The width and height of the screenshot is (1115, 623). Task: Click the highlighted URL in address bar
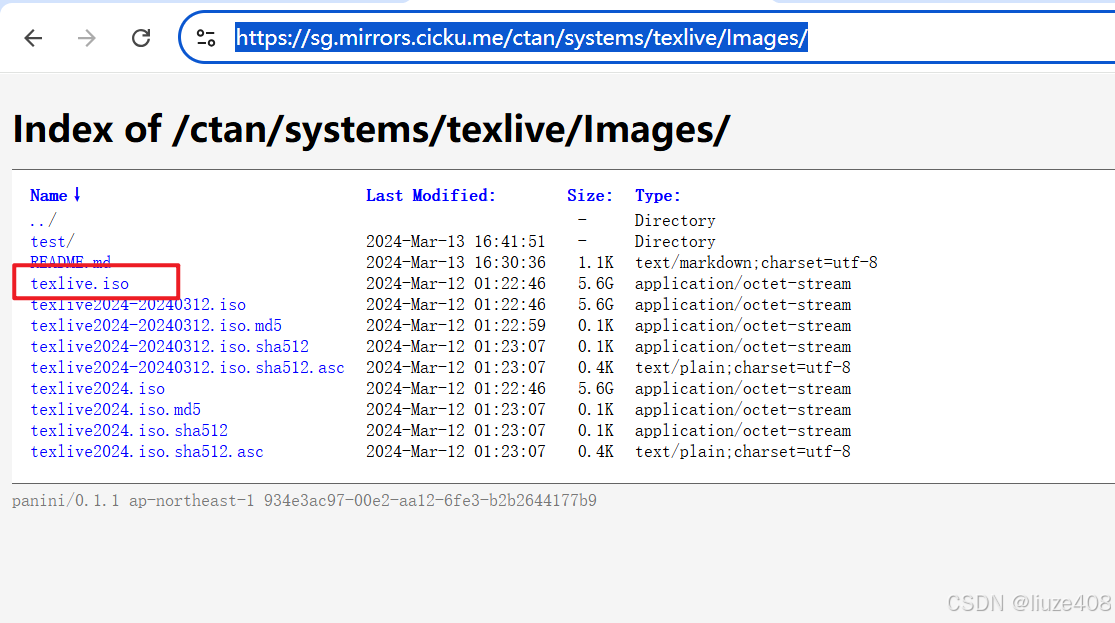[521, 38]
